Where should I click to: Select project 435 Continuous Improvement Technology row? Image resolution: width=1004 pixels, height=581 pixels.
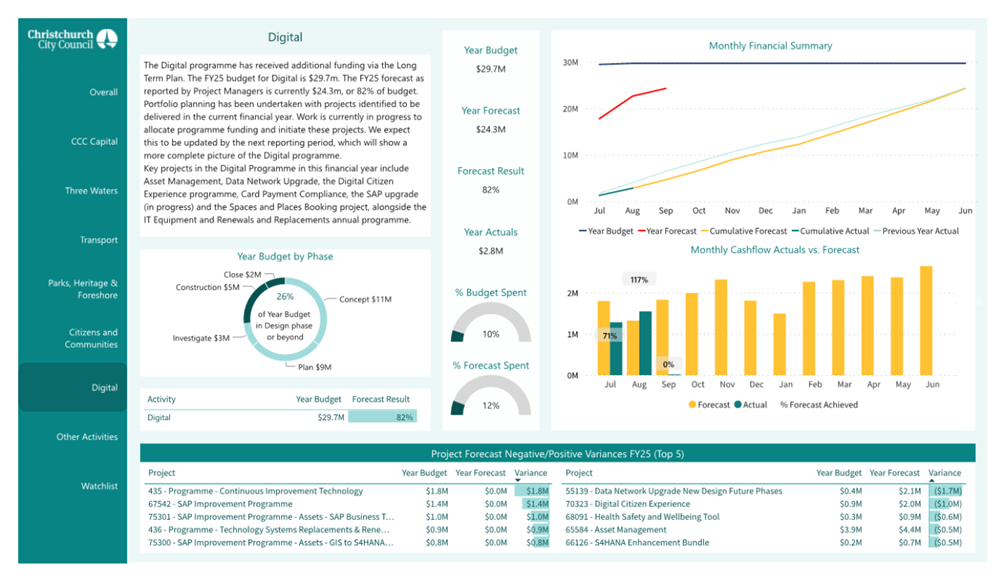[348, 491]
